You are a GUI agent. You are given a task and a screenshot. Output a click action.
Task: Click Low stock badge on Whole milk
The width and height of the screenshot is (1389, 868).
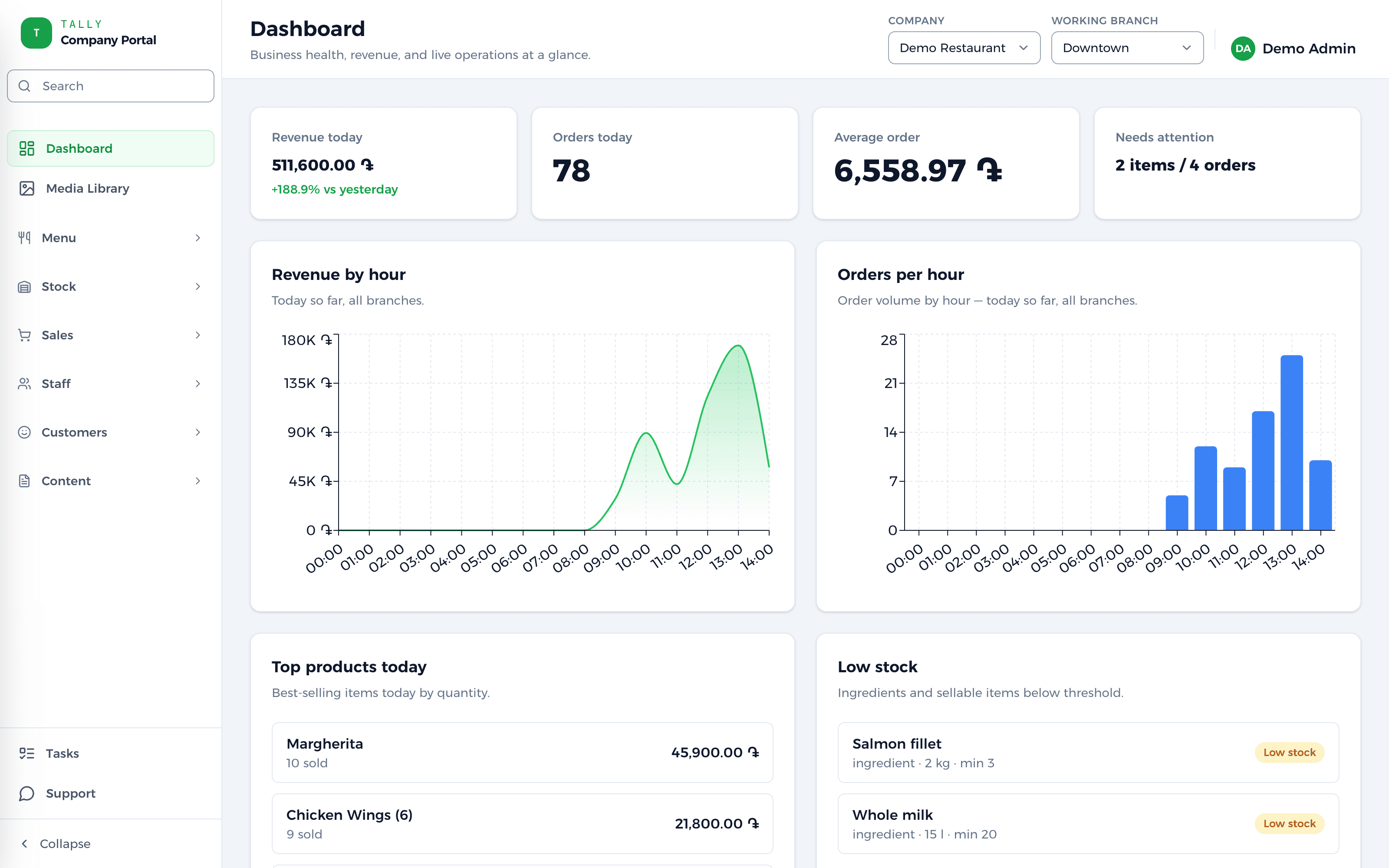1289,824
